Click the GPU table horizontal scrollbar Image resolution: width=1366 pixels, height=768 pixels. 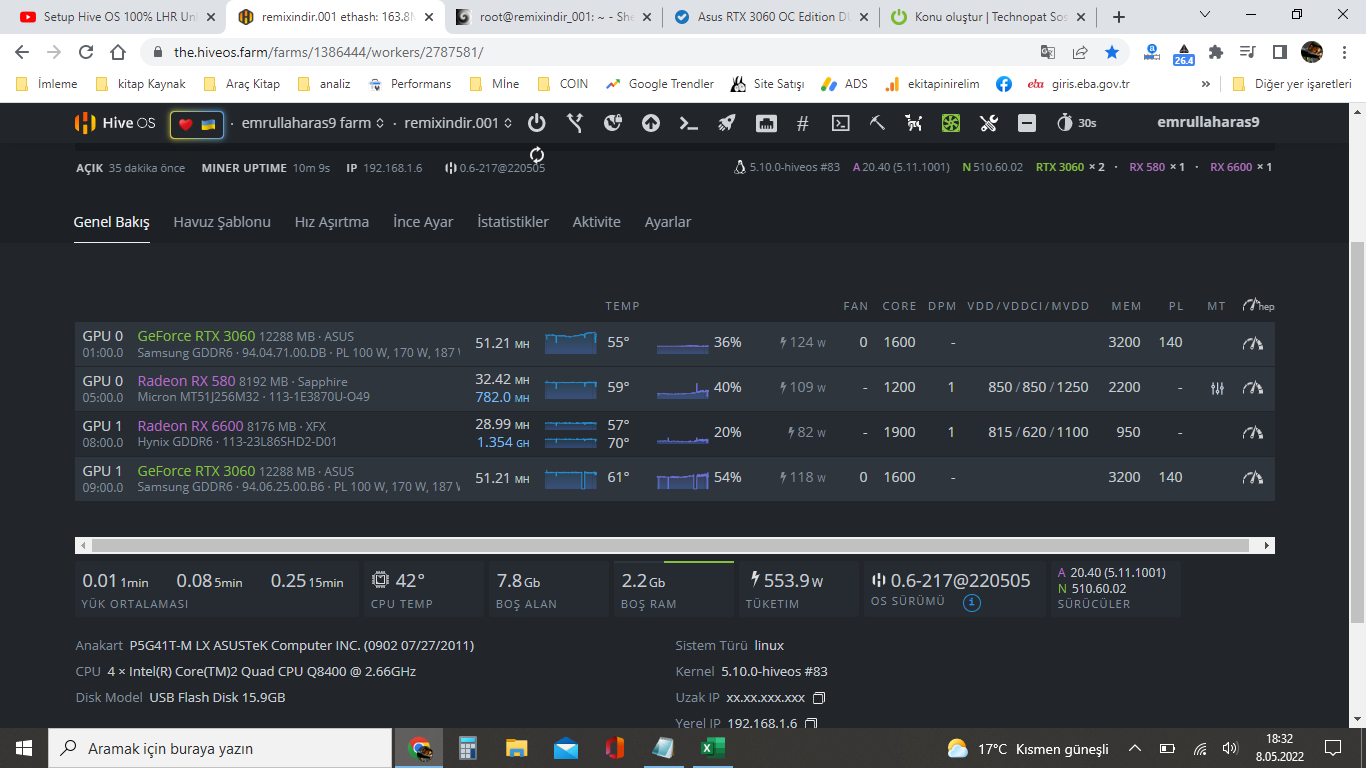672,546
